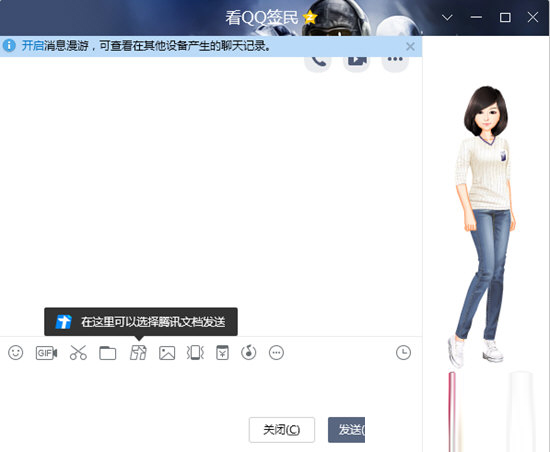The height and width of the screenshot is (452, 550).
Task: Click the yellow star badge beside name
Action: click(310, 17)
